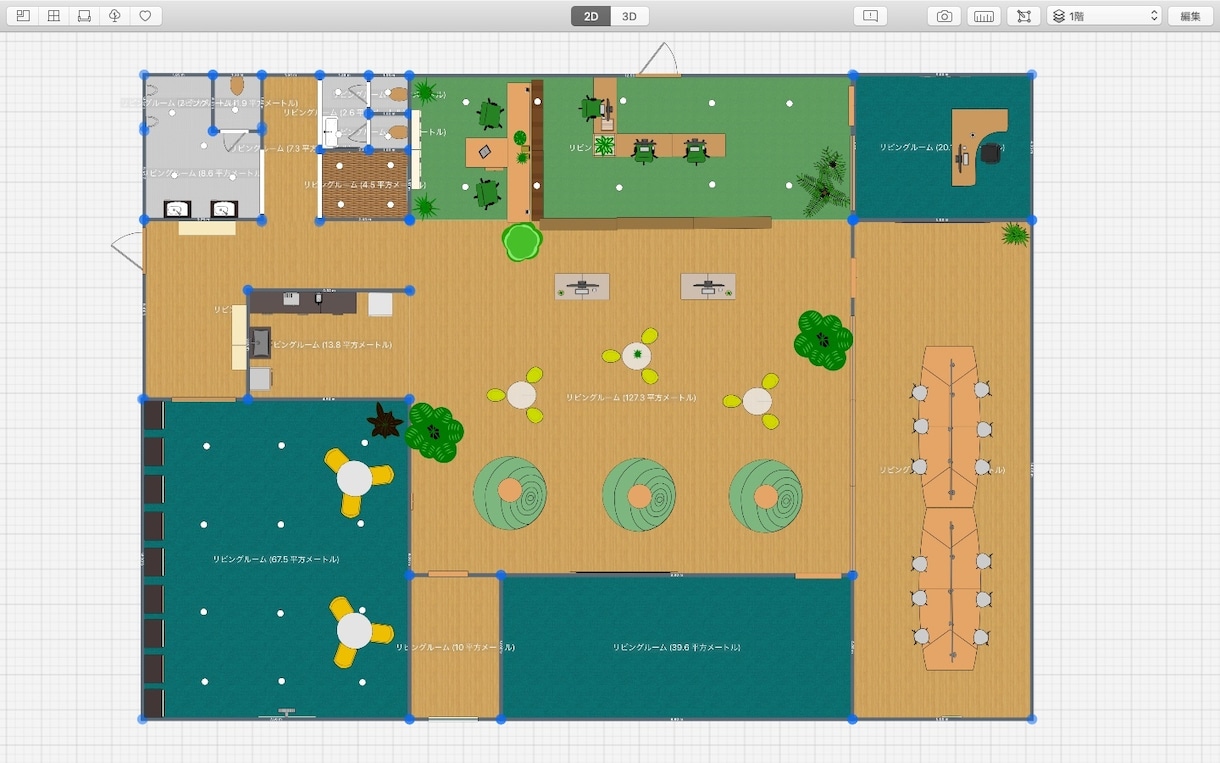Select the small palm in the right room's corner

(1015, 234)
